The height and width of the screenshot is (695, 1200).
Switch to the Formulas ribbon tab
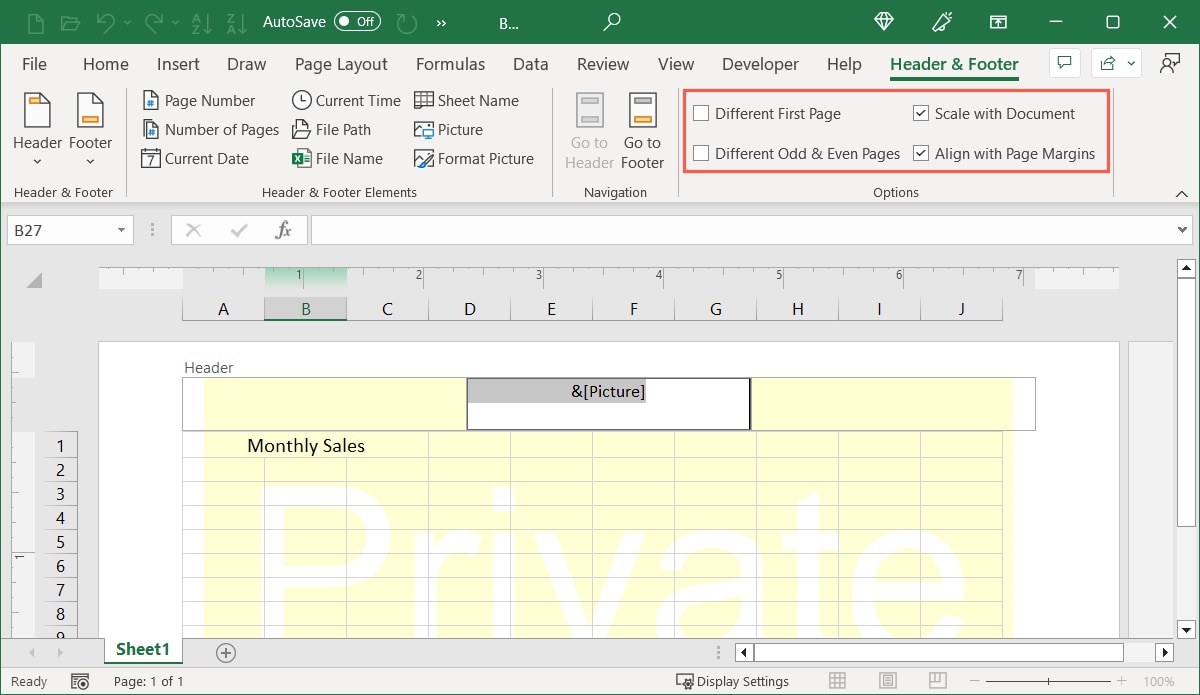pyautogui.click(x=450, y=64)
